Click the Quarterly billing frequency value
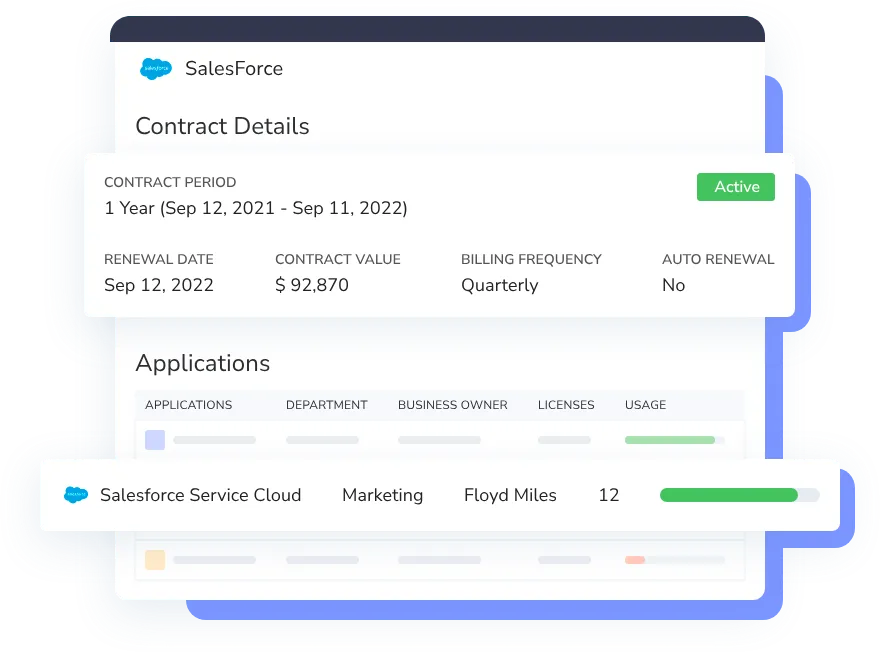Viewport: 880px width, 652px height. [499, 285]
